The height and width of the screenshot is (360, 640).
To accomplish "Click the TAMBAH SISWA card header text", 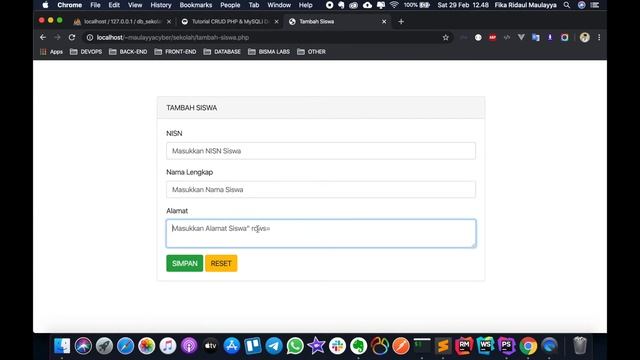I will [191, 108].
